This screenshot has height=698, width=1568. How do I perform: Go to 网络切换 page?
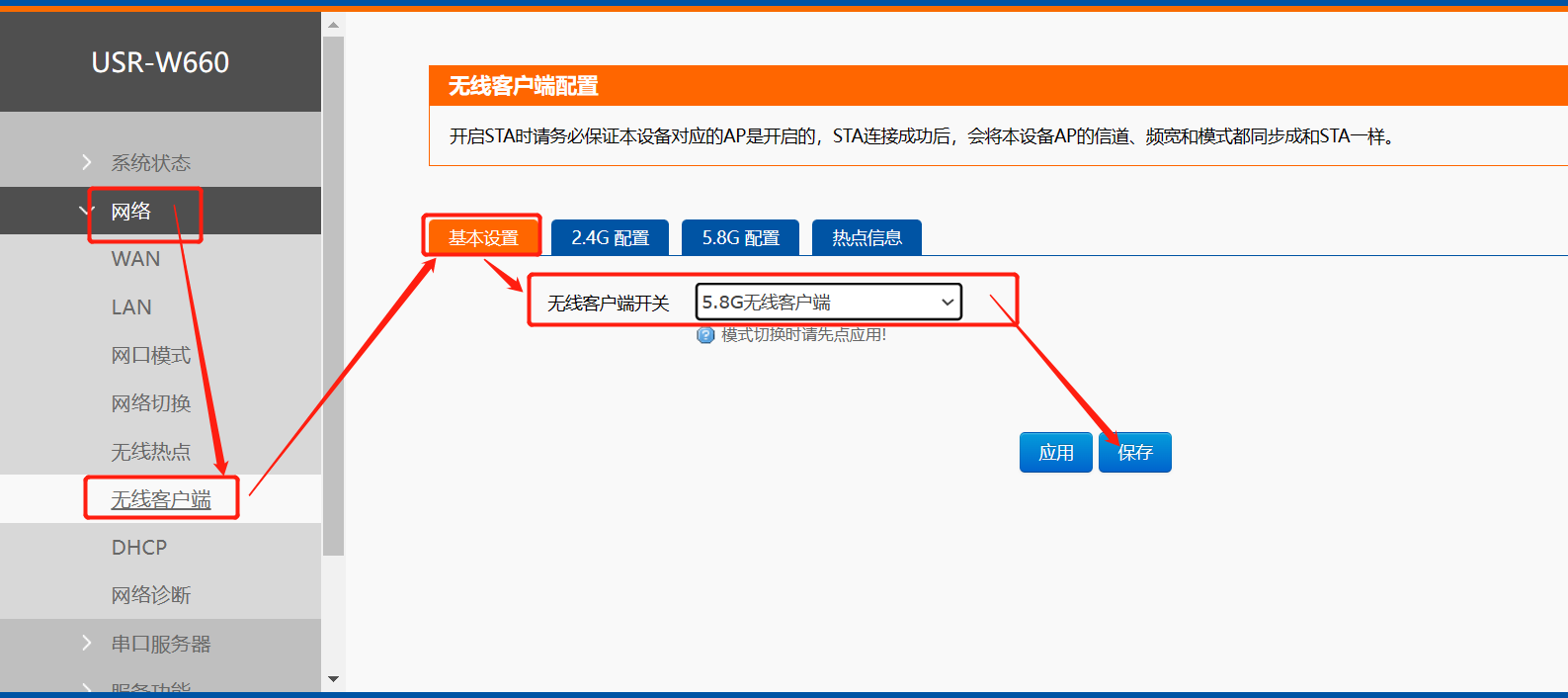pyautogui.click(x=150, y=403)
